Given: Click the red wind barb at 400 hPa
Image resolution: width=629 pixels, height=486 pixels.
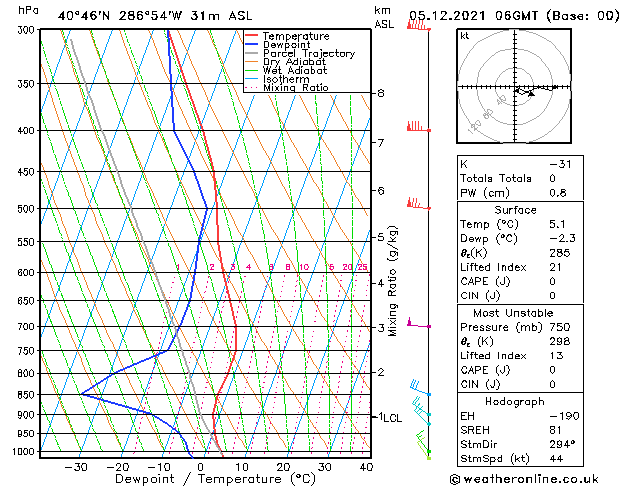Looking at the screenshot, I should tap(418, 126).
